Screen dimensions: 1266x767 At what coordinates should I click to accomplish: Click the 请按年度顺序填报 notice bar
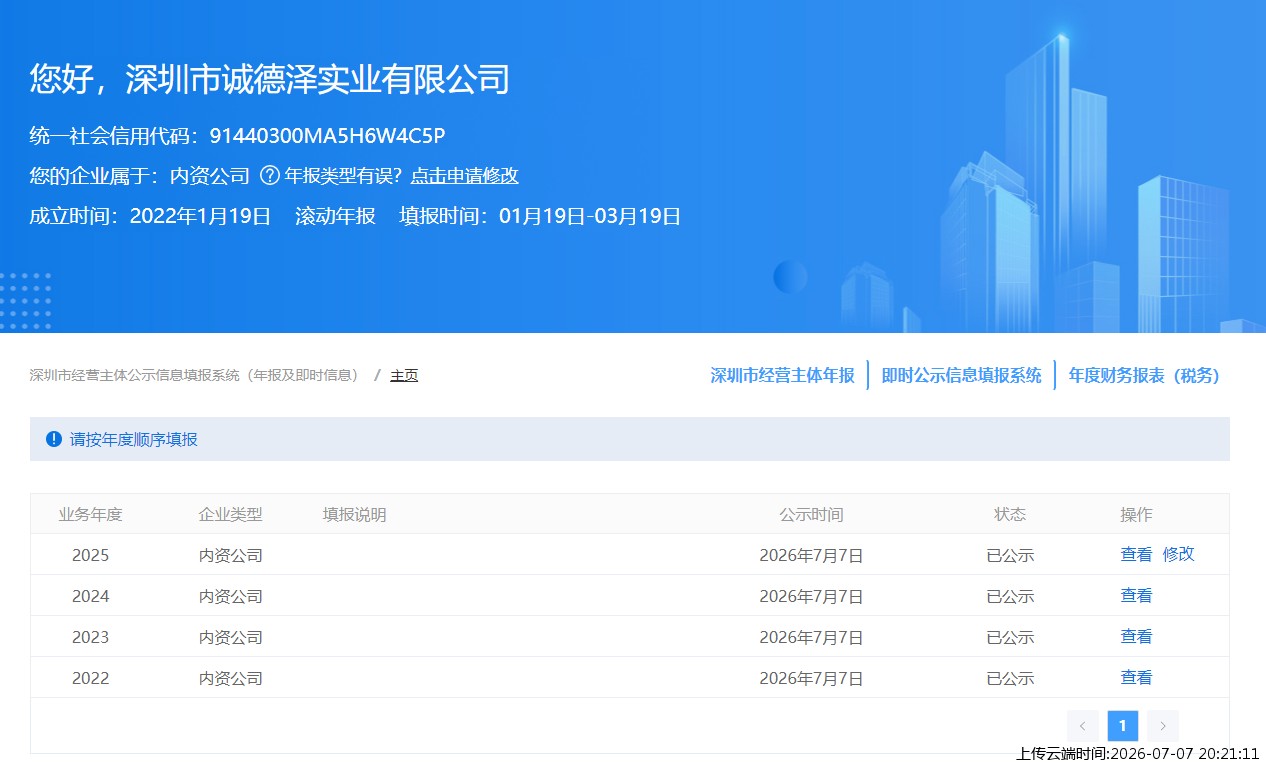pyautogui.click(x=630, y=439)
